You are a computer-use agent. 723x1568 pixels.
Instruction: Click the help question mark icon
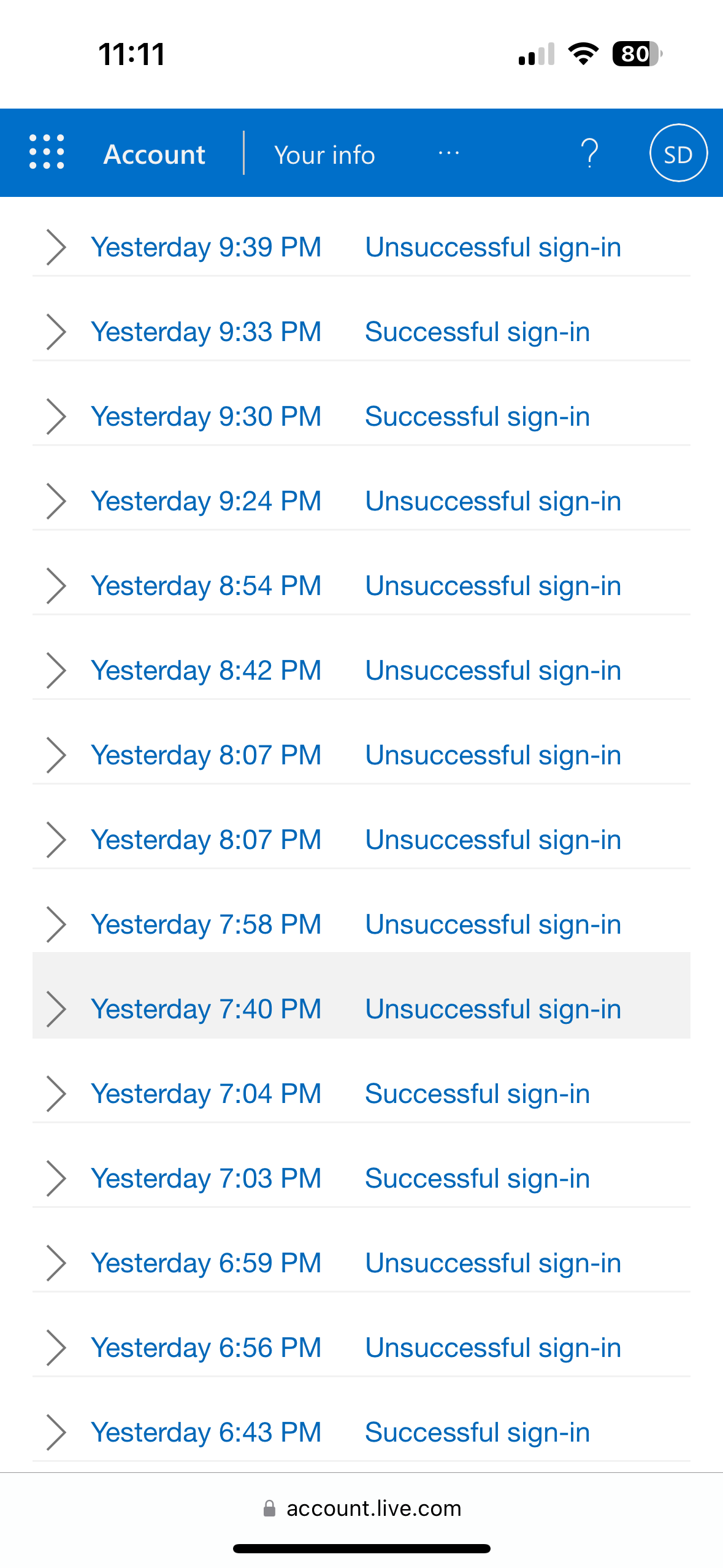(589, 153)
